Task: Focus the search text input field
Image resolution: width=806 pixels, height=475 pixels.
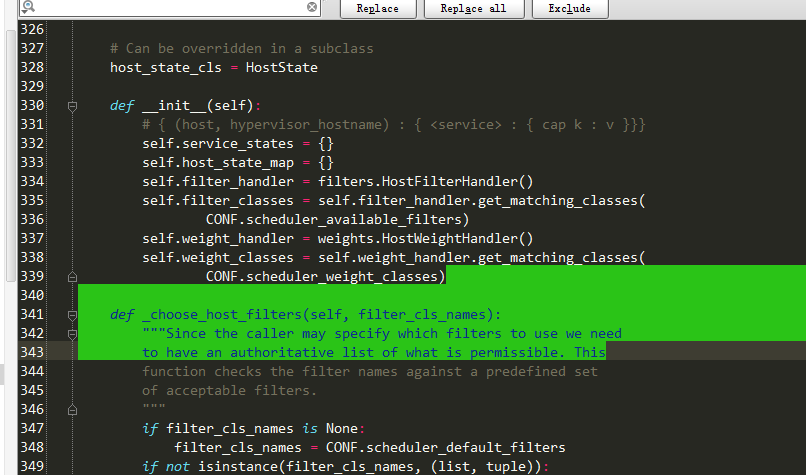Action: pyautogui.click(x=171, y=7)
